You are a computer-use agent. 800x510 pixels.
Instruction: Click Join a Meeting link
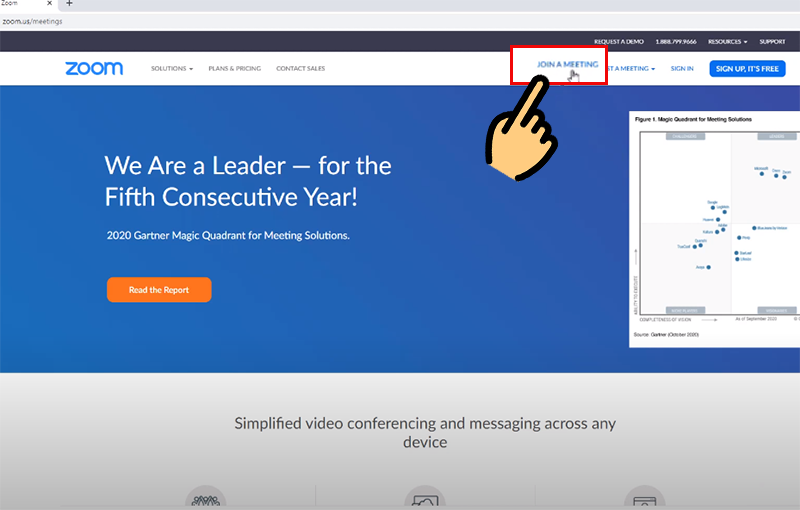(567, 64)
